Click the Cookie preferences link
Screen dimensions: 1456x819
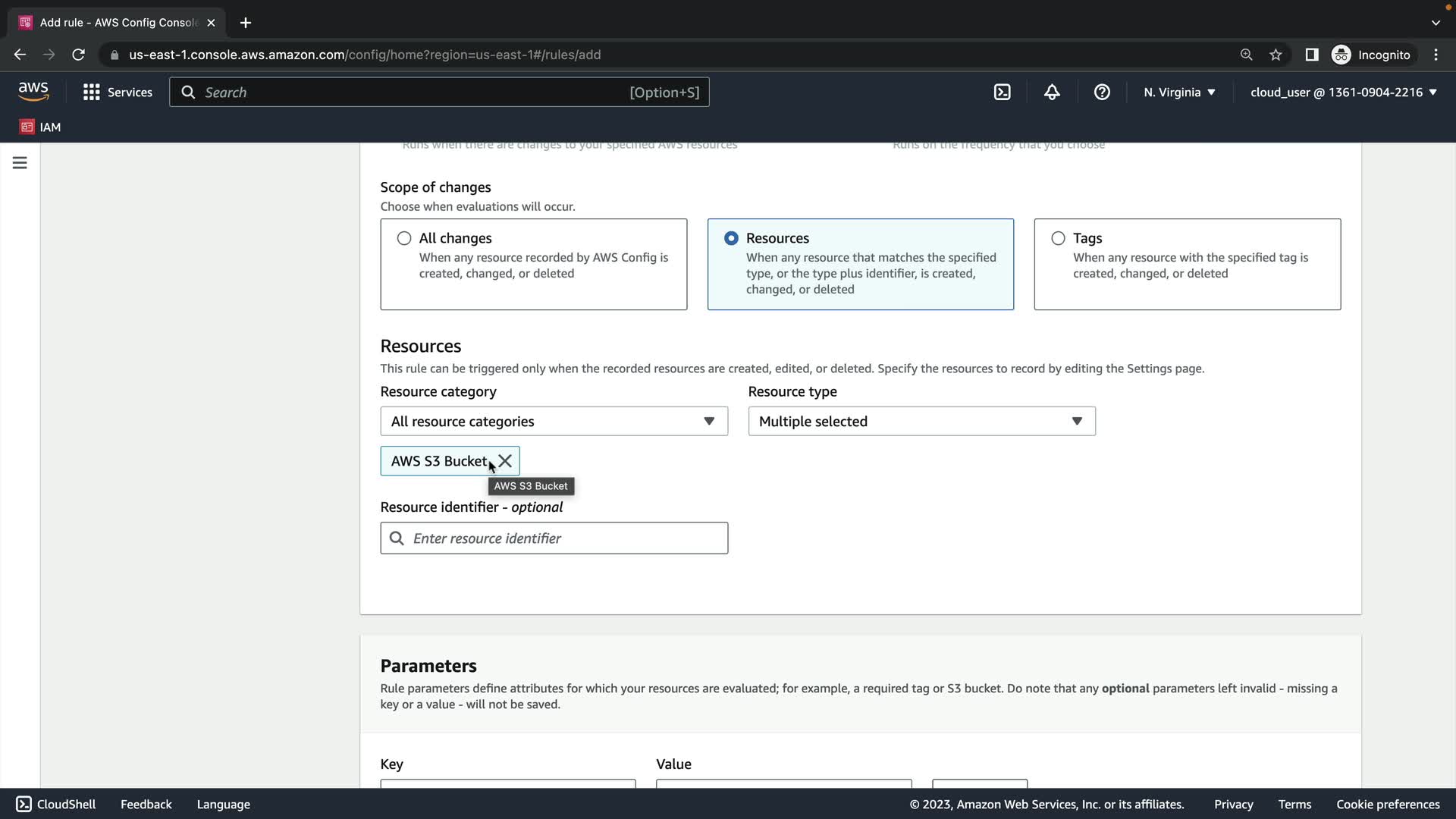(1388, 804)
